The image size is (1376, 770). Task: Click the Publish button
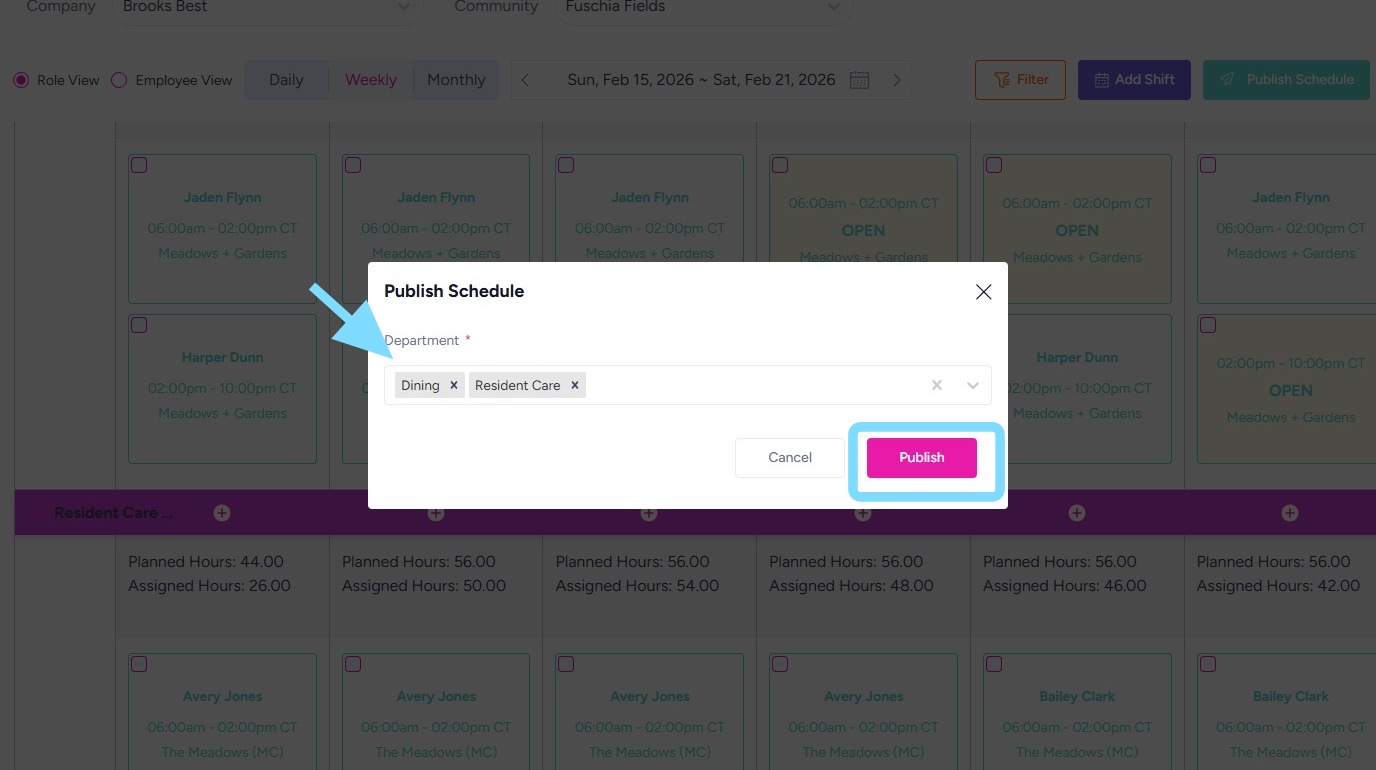click(x=921, y=457)
